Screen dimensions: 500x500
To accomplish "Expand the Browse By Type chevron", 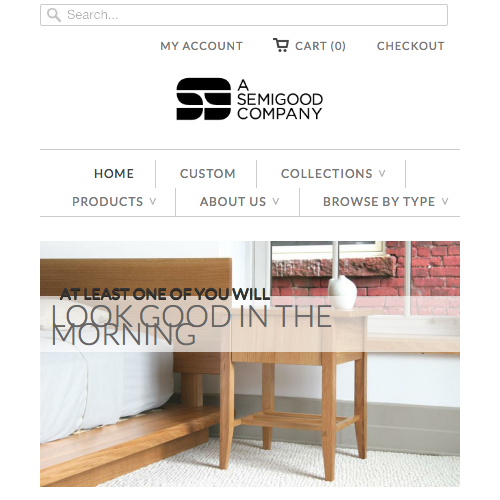I will [x=445, y=201].
